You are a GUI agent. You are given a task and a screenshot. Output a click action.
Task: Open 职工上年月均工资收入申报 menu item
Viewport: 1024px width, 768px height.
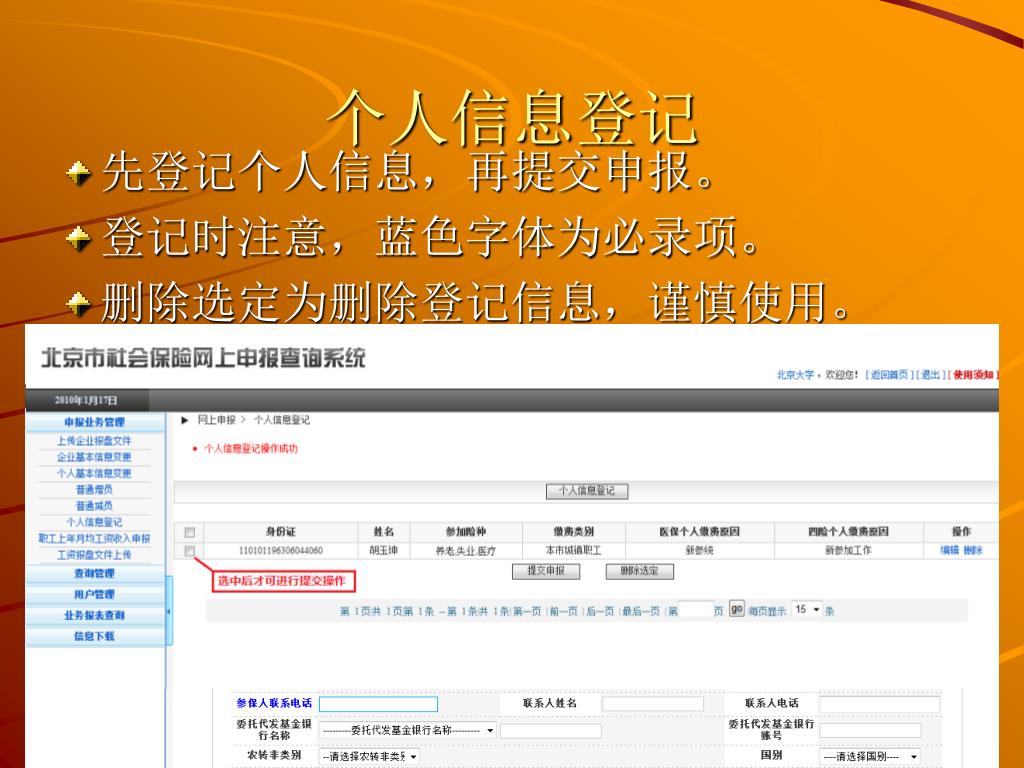(94, 539)
